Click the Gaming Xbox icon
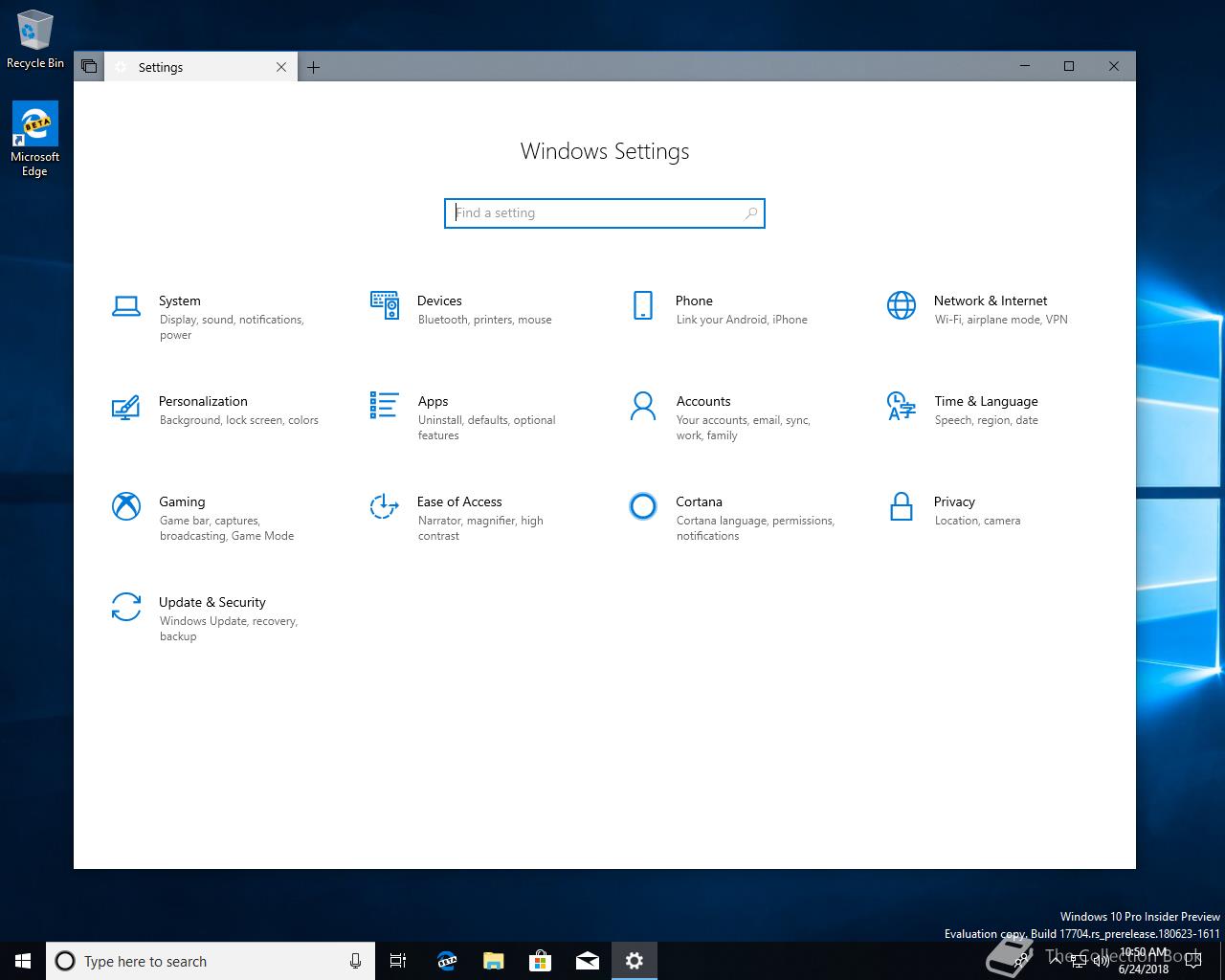 [126, 505]
